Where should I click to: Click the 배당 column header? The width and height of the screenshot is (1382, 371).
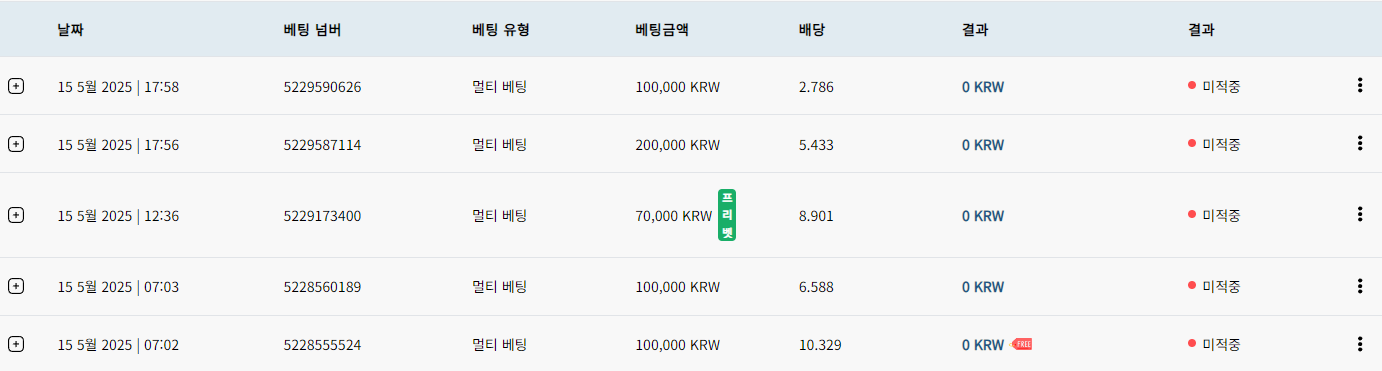click(x=811, y=30)
